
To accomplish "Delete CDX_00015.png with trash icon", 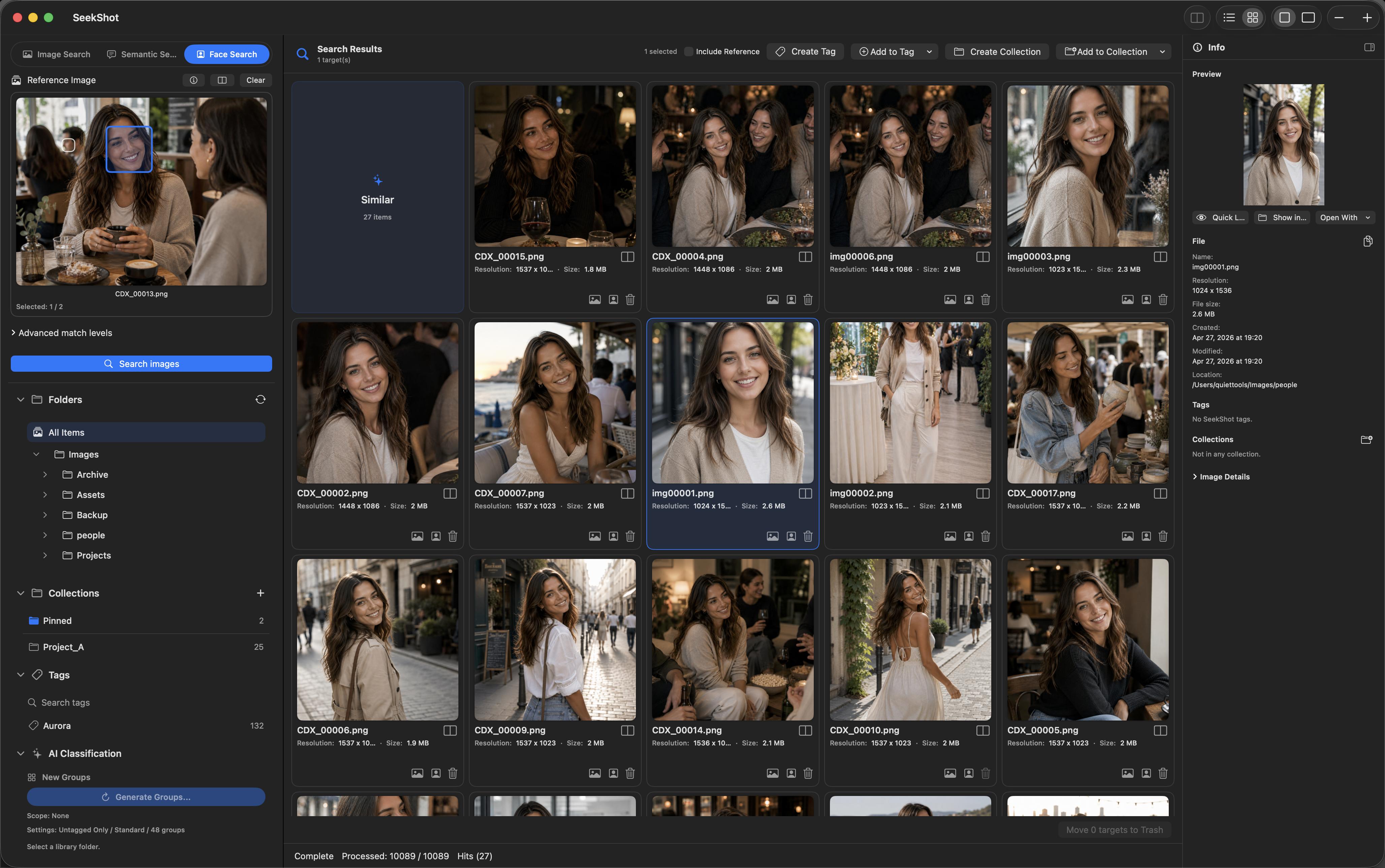I will 630,300.
